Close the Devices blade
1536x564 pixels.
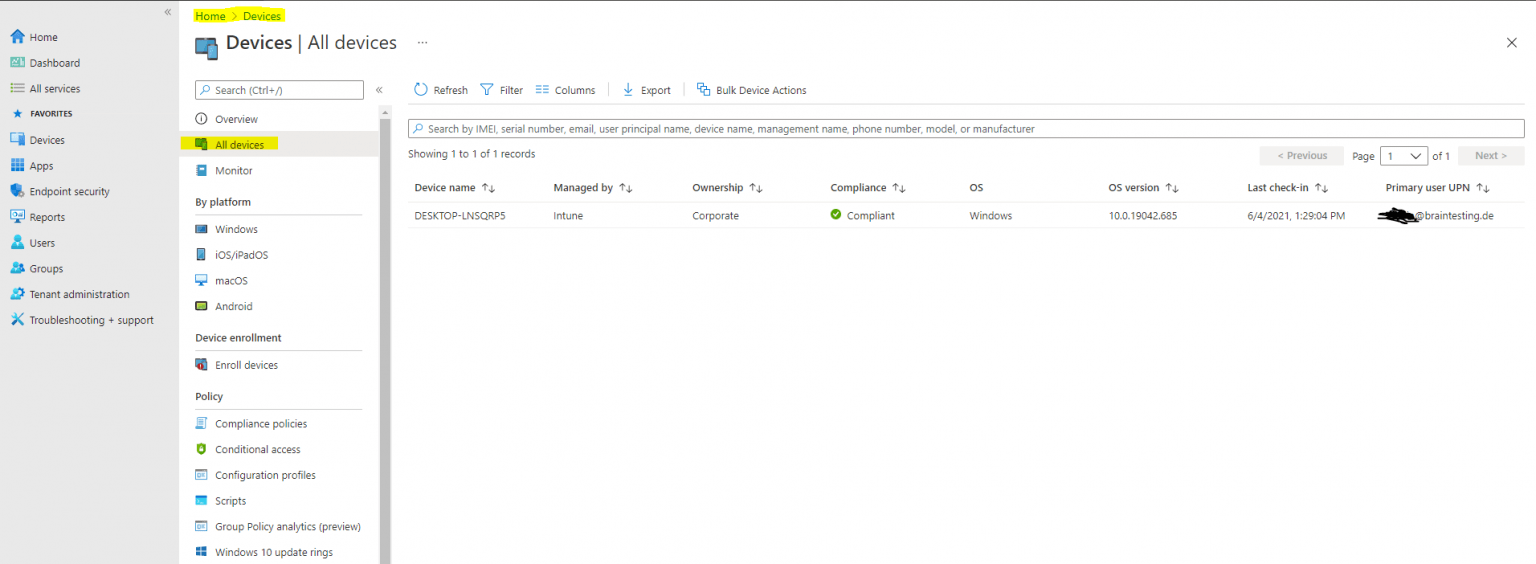(1512, 43)
